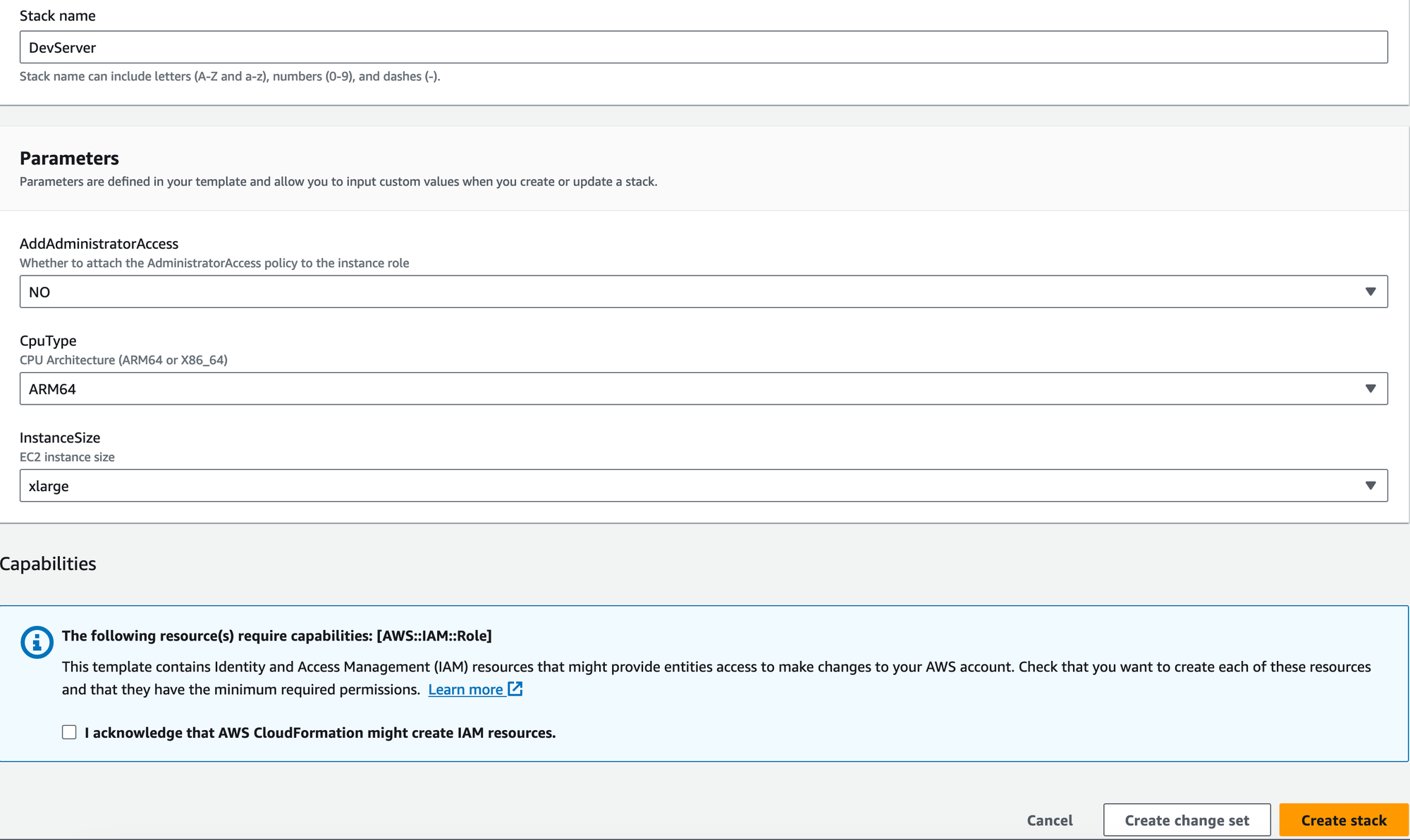Click the external link icon beside Learn more

tap(515, 689)
